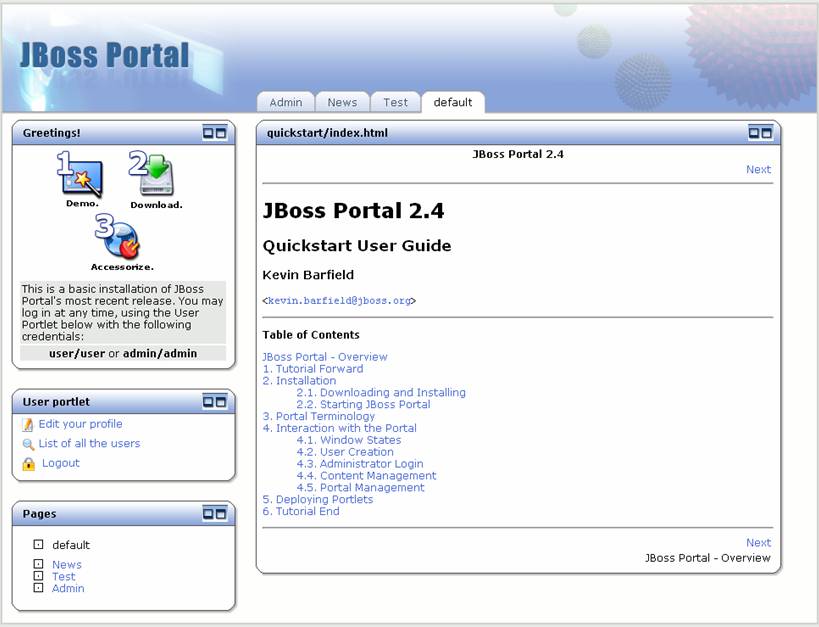Viewport: 819px width, 627px height.
Task: Click the magnifier icon beside List of all the users
Action: point(28,445)
